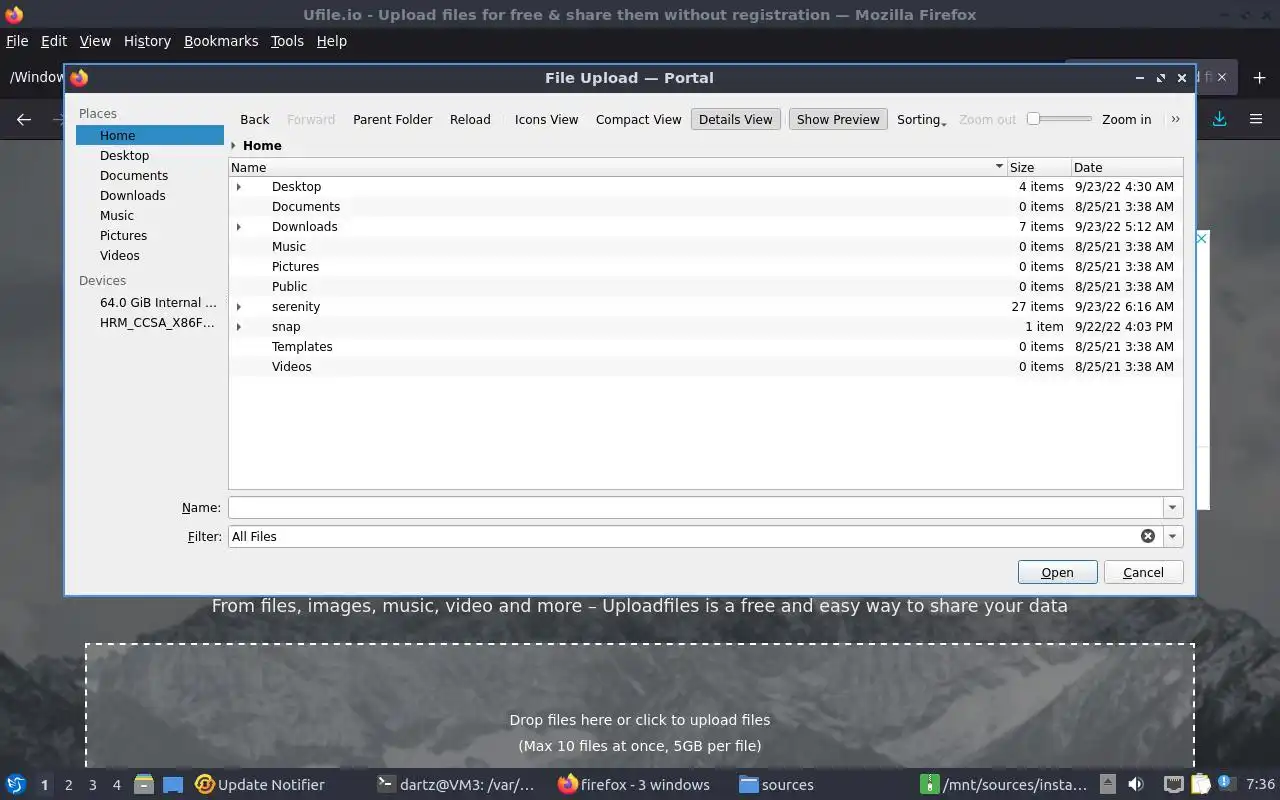Click the show desktop icon in taskbar
1280x800 pixels.
pos(173,784)
